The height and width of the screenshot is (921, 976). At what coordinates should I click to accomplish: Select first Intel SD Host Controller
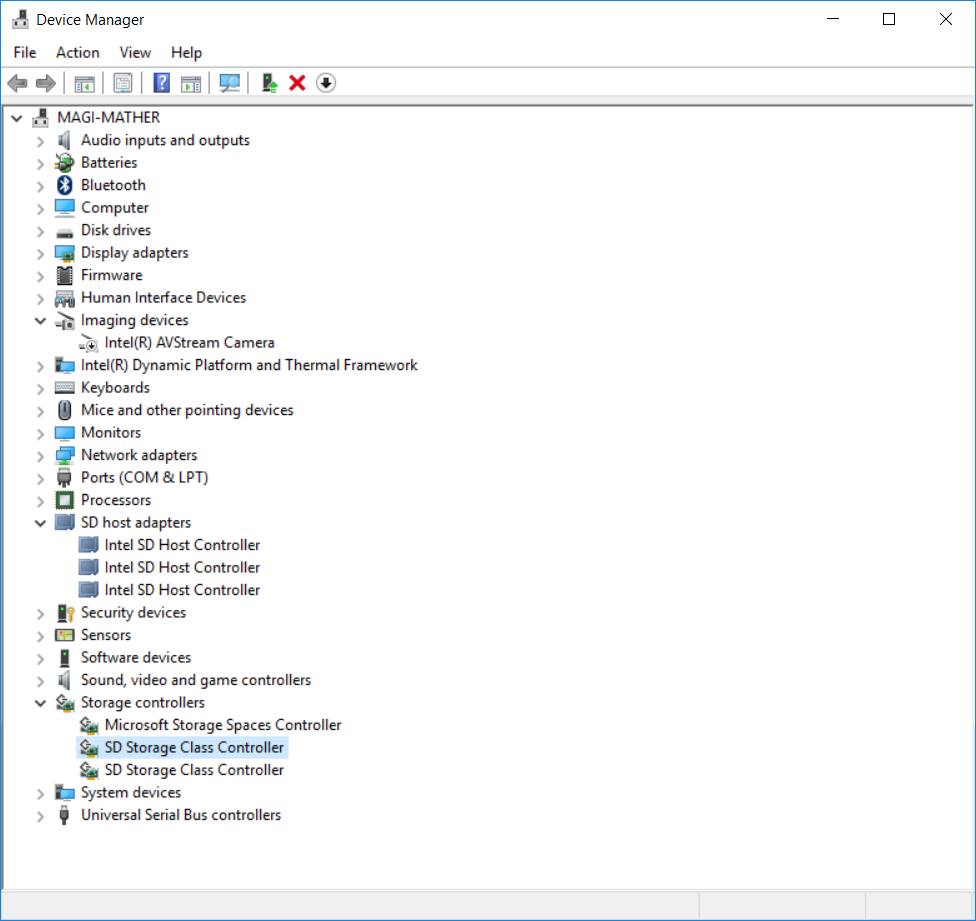tap(182, 545)
